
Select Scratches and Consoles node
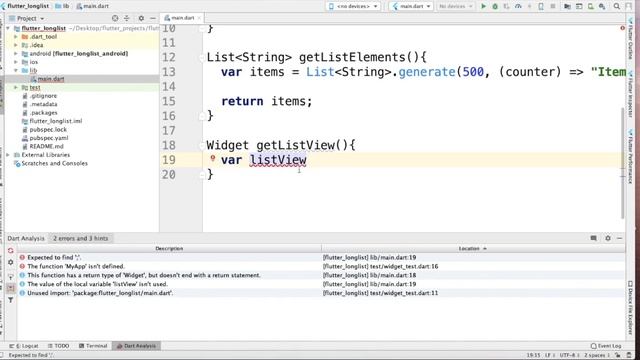54,163
